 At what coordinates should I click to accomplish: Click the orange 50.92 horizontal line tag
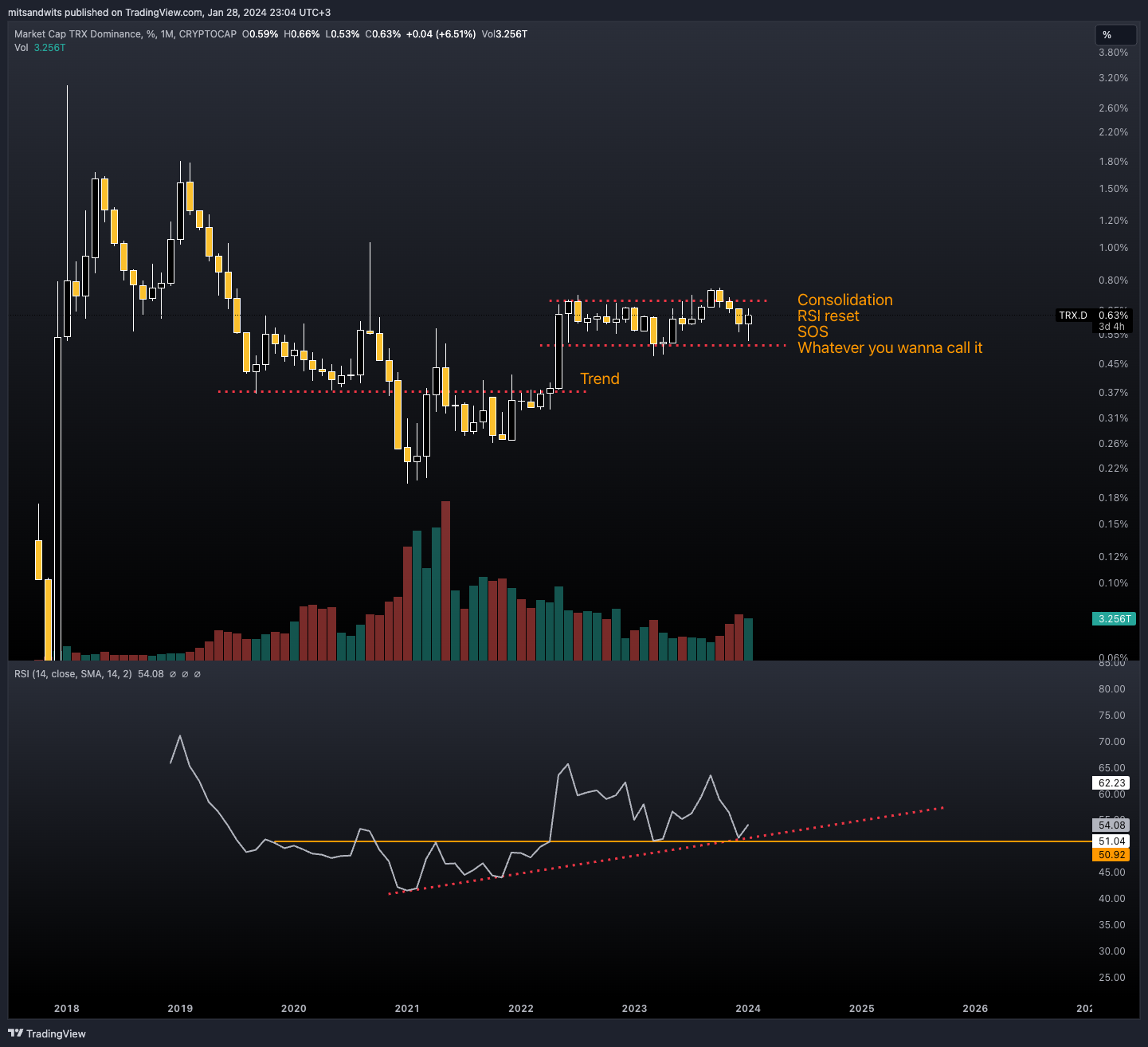click(1112, 855)
